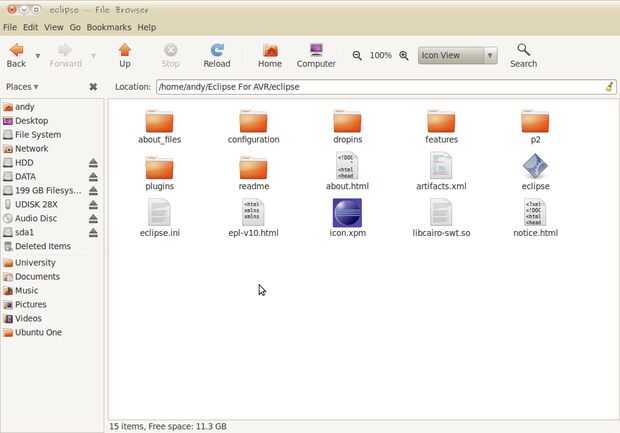This screenshot has height=433, width=620.
Task: Open the Help menu
Action: pos(147,27)
